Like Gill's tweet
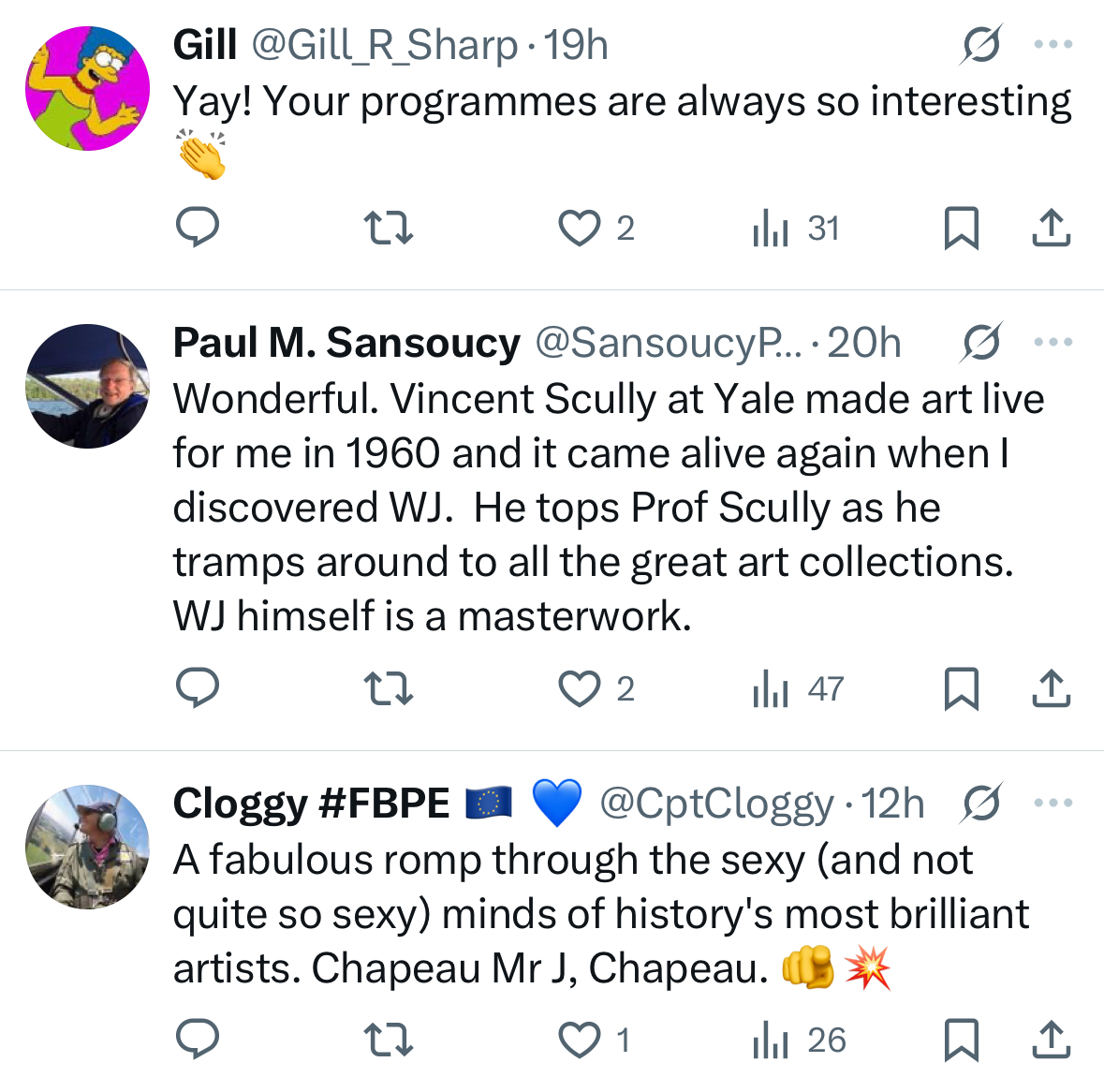 point(580,228)
